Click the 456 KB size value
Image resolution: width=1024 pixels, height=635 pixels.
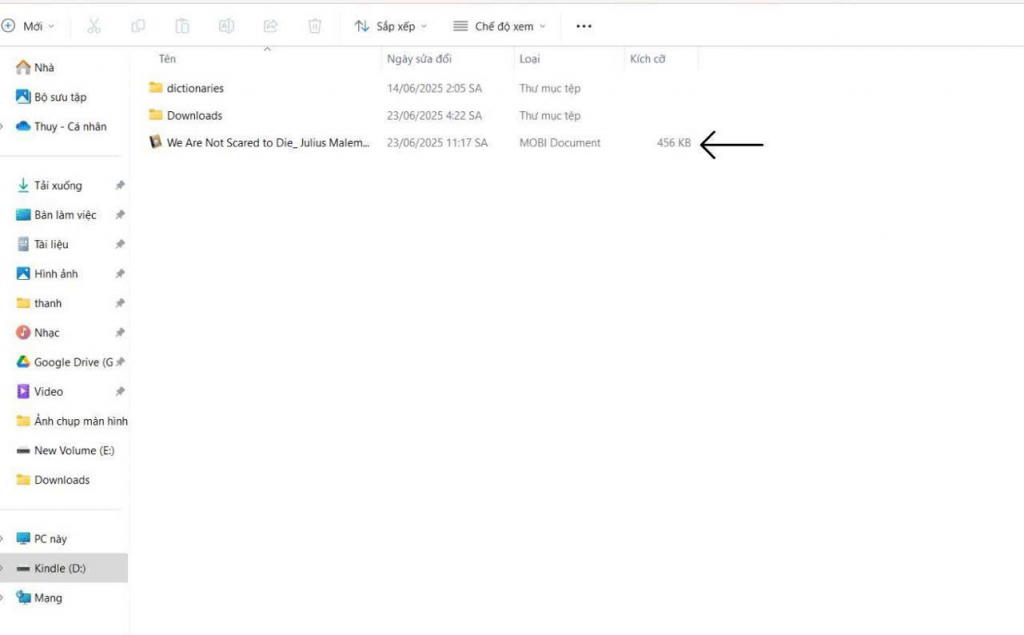[x=673, y=143]
